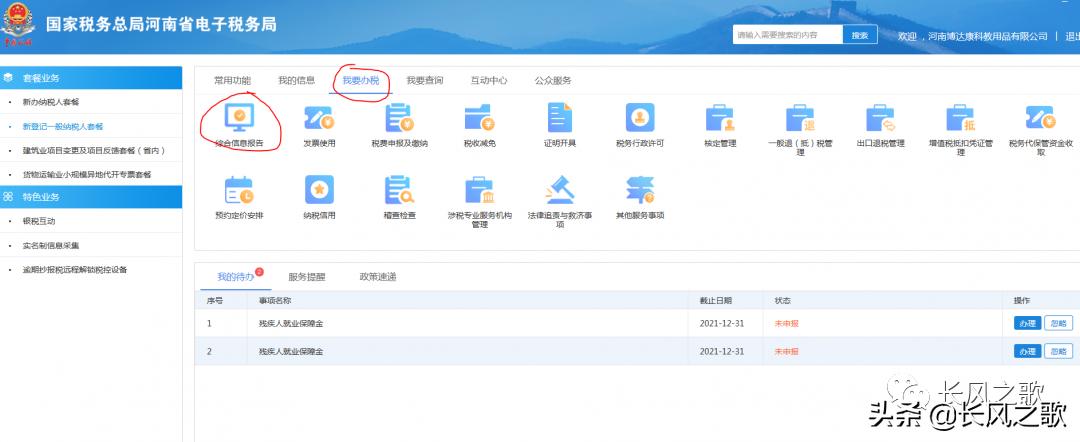
Task: Open 纳税信用 icon
Action: [x=319, y=190]
